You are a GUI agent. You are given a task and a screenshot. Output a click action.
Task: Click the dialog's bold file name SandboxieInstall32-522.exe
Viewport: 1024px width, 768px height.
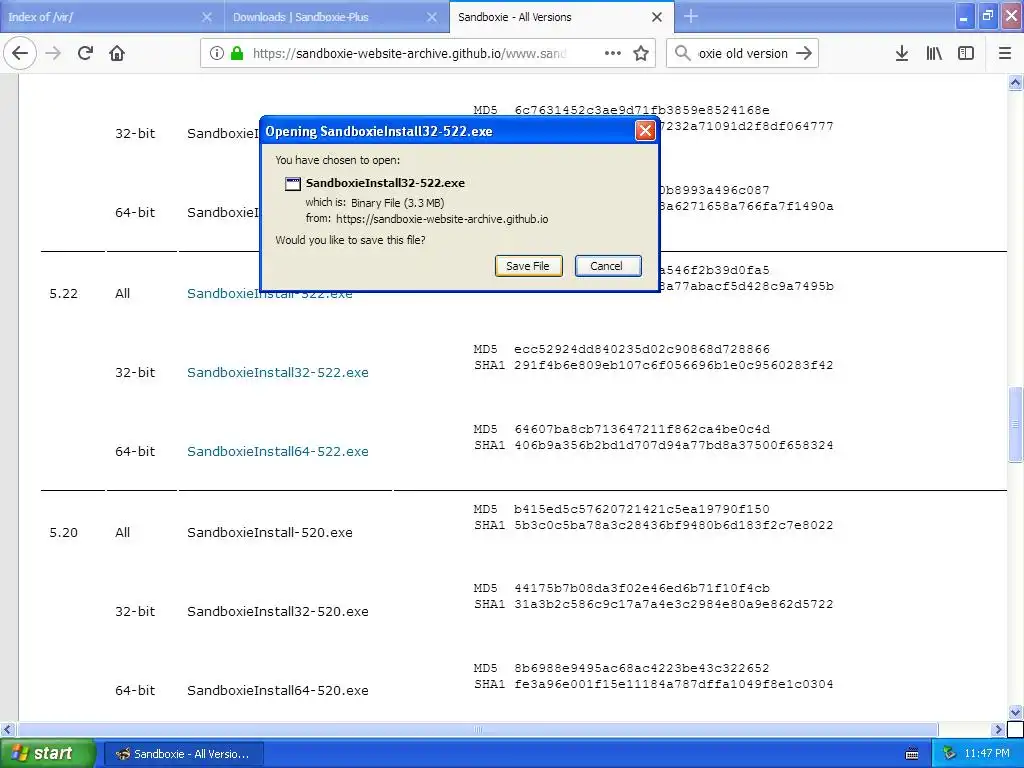pyautogui.click(x=385, y=183)
